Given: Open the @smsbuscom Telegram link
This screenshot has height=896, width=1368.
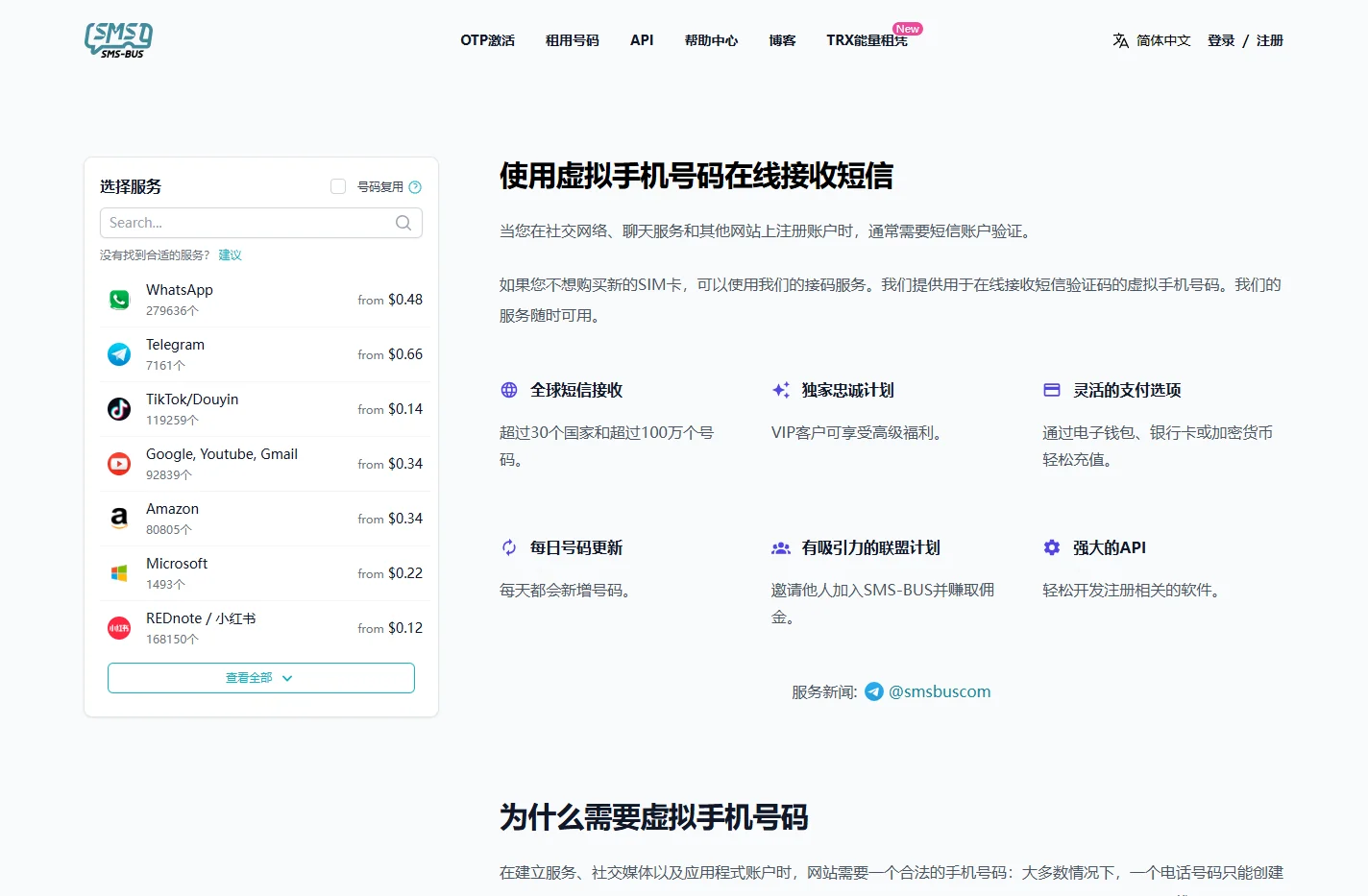Looking at the screenshot, I should pyautogui.click(x=940, y=691).
